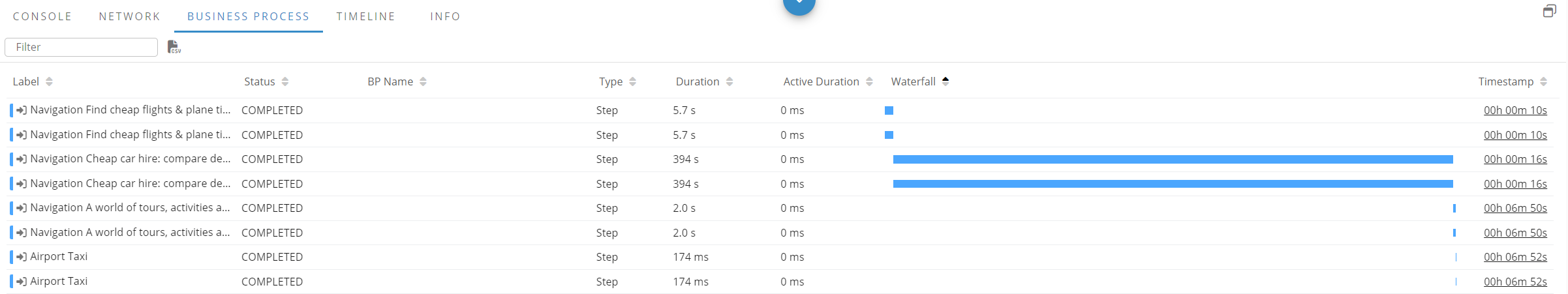Select the first Airport Taxi step row
This screenshot has width=1568, height=294.
(x=59, y=257)
